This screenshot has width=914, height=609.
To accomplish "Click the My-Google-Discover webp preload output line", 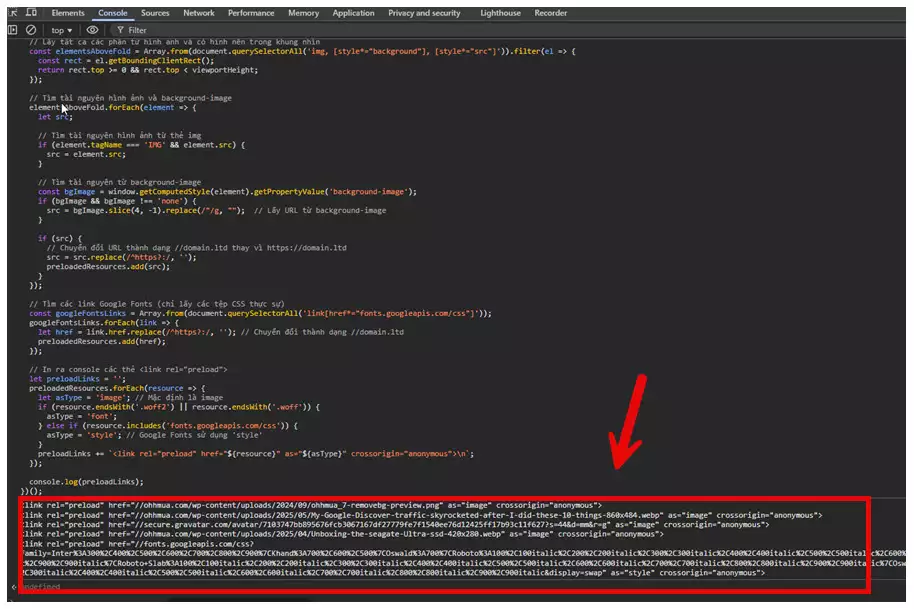I will click(x=422, y=515).
